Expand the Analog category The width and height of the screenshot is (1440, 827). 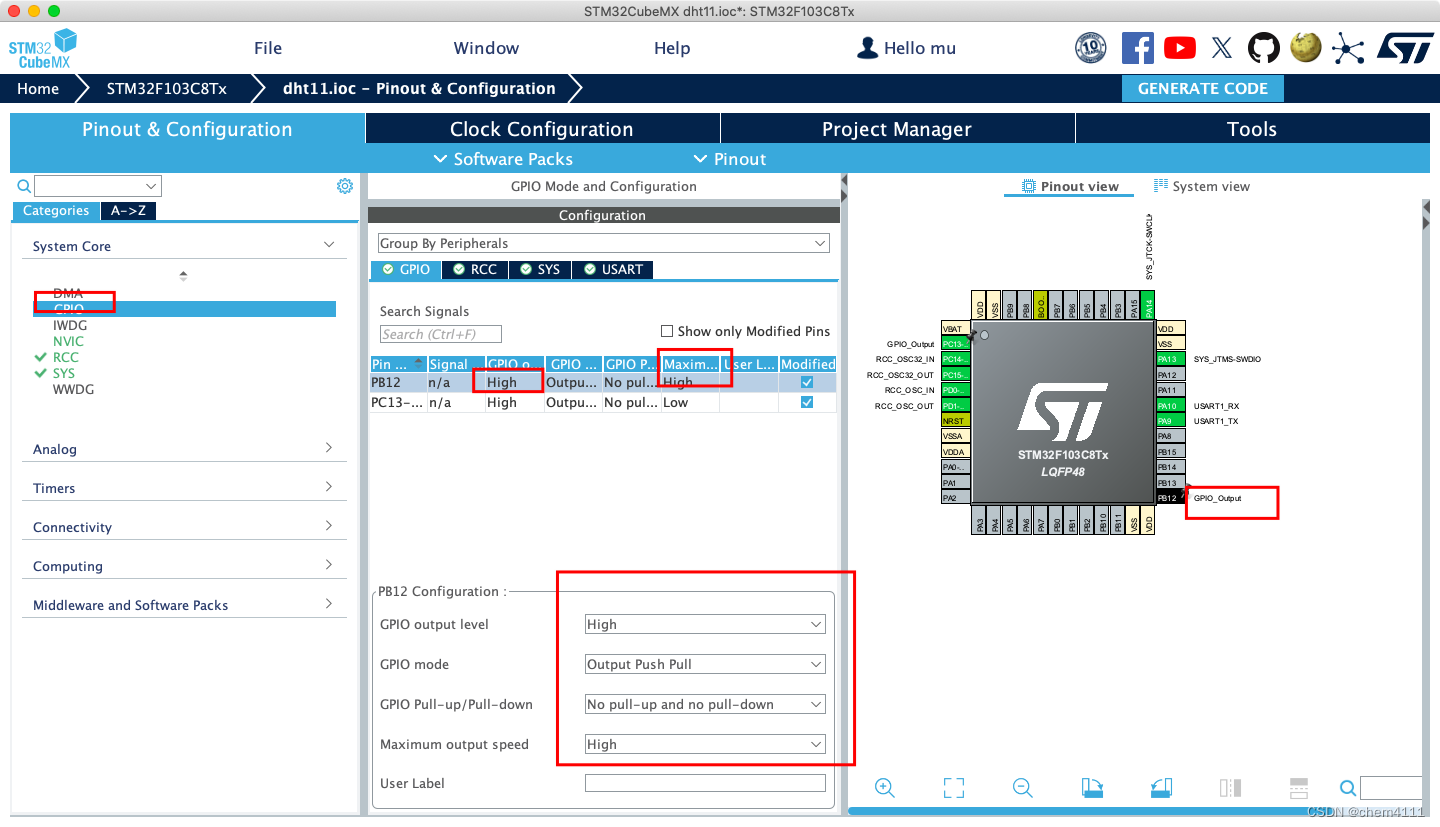[x=184, y=449]
